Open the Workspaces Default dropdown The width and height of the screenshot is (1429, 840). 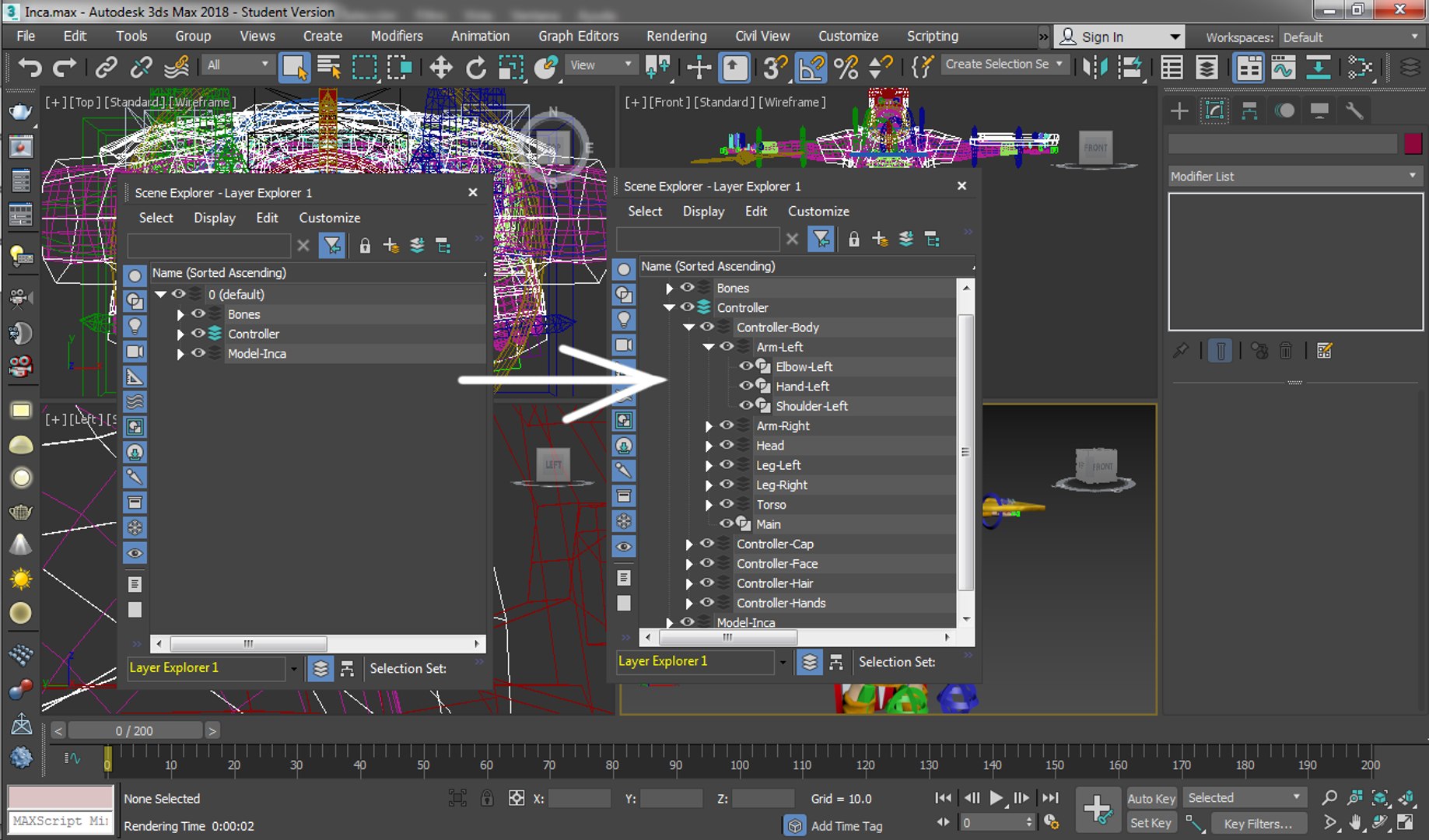pyautogui.click(x=1350, y=37)
